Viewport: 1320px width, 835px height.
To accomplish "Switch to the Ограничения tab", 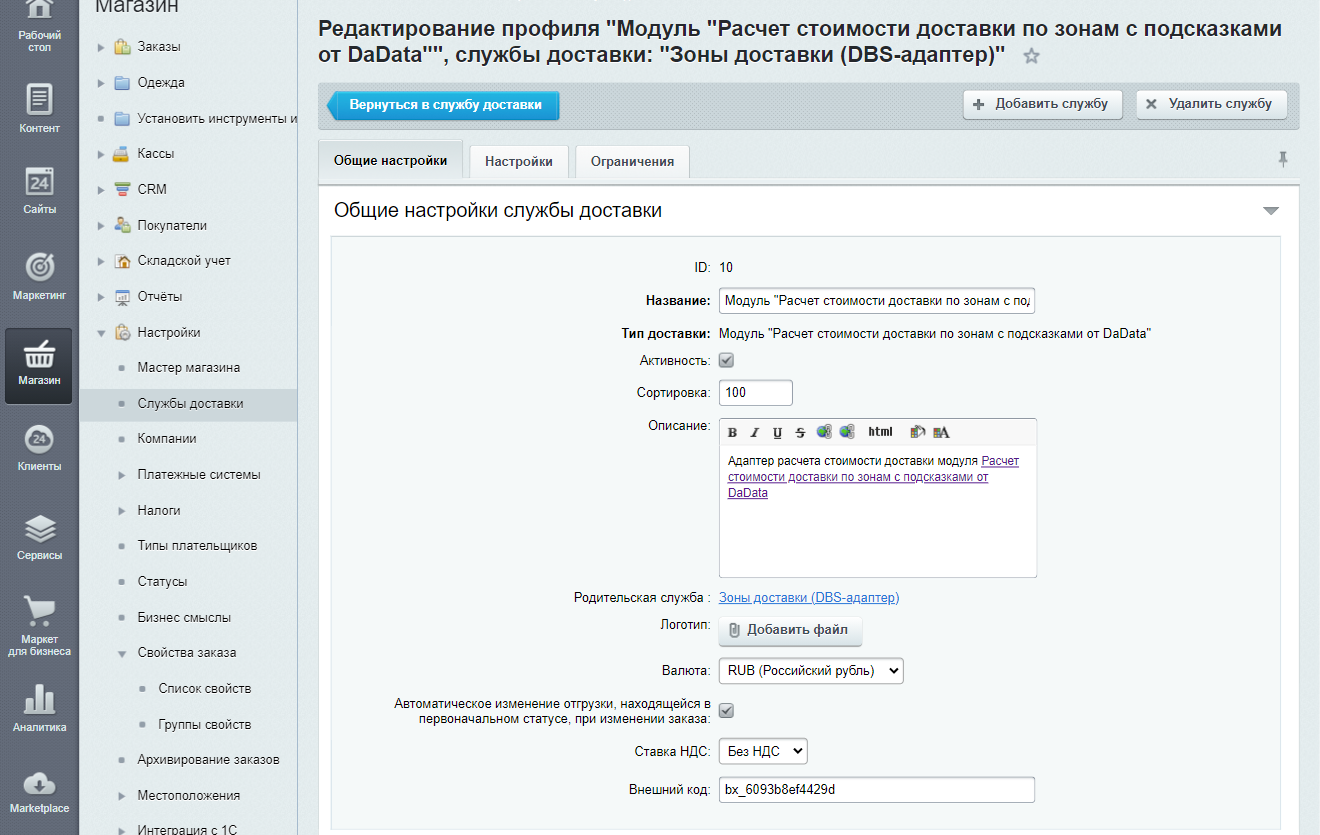I will coord(632,161).
